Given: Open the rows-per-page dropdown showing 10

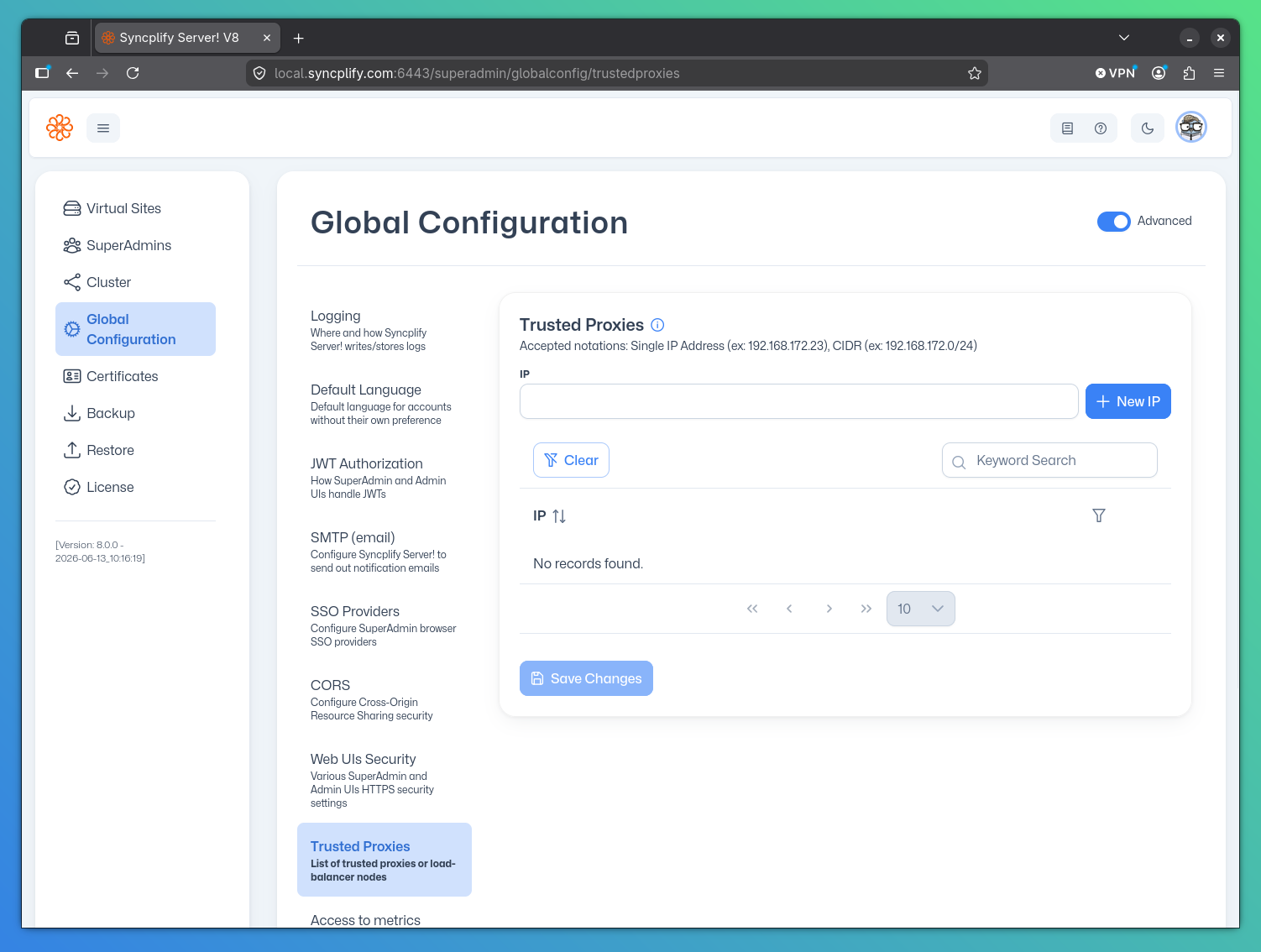Looking at the screenshot, I should (x=921, y=609).
